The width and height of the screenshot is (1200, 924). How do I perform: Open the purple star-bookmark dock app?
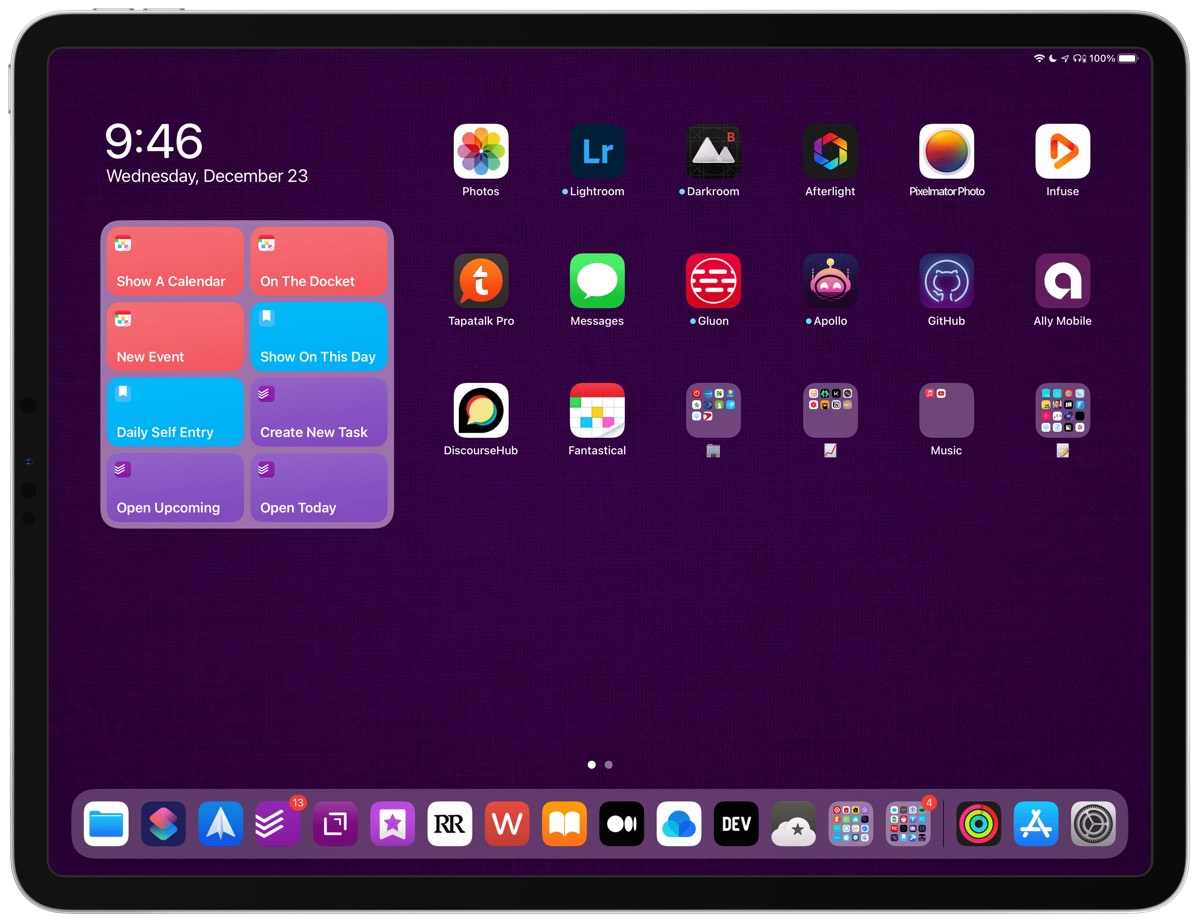[x=393, y=824]
